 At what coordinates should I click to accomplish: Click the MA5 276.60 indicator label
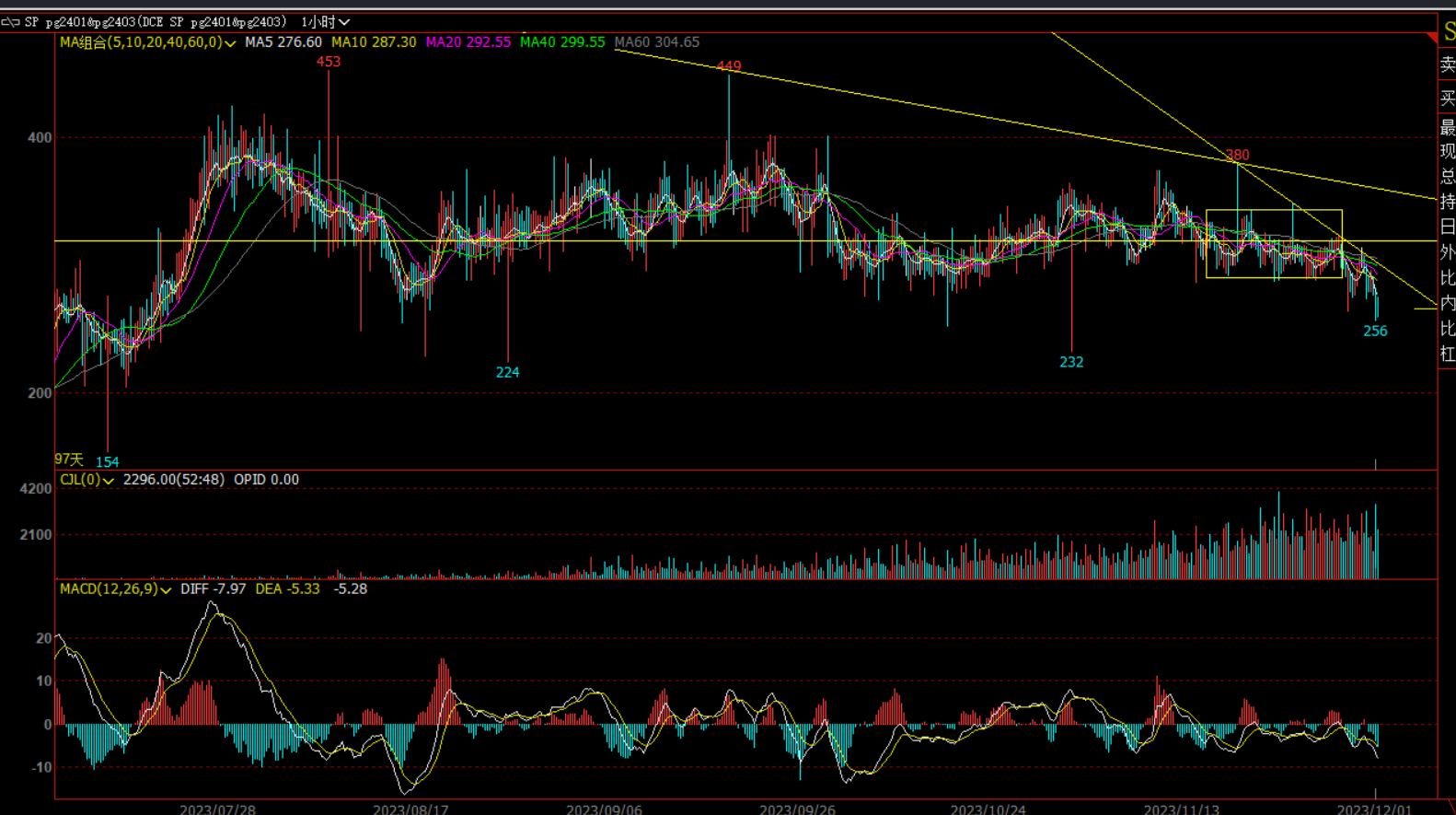(283, 42)
